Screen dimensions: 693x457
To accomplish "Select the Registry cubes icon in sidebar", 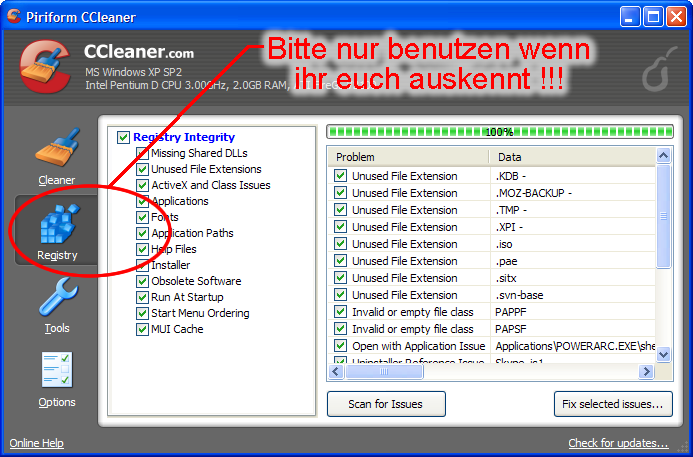I will tap(57, 226).
